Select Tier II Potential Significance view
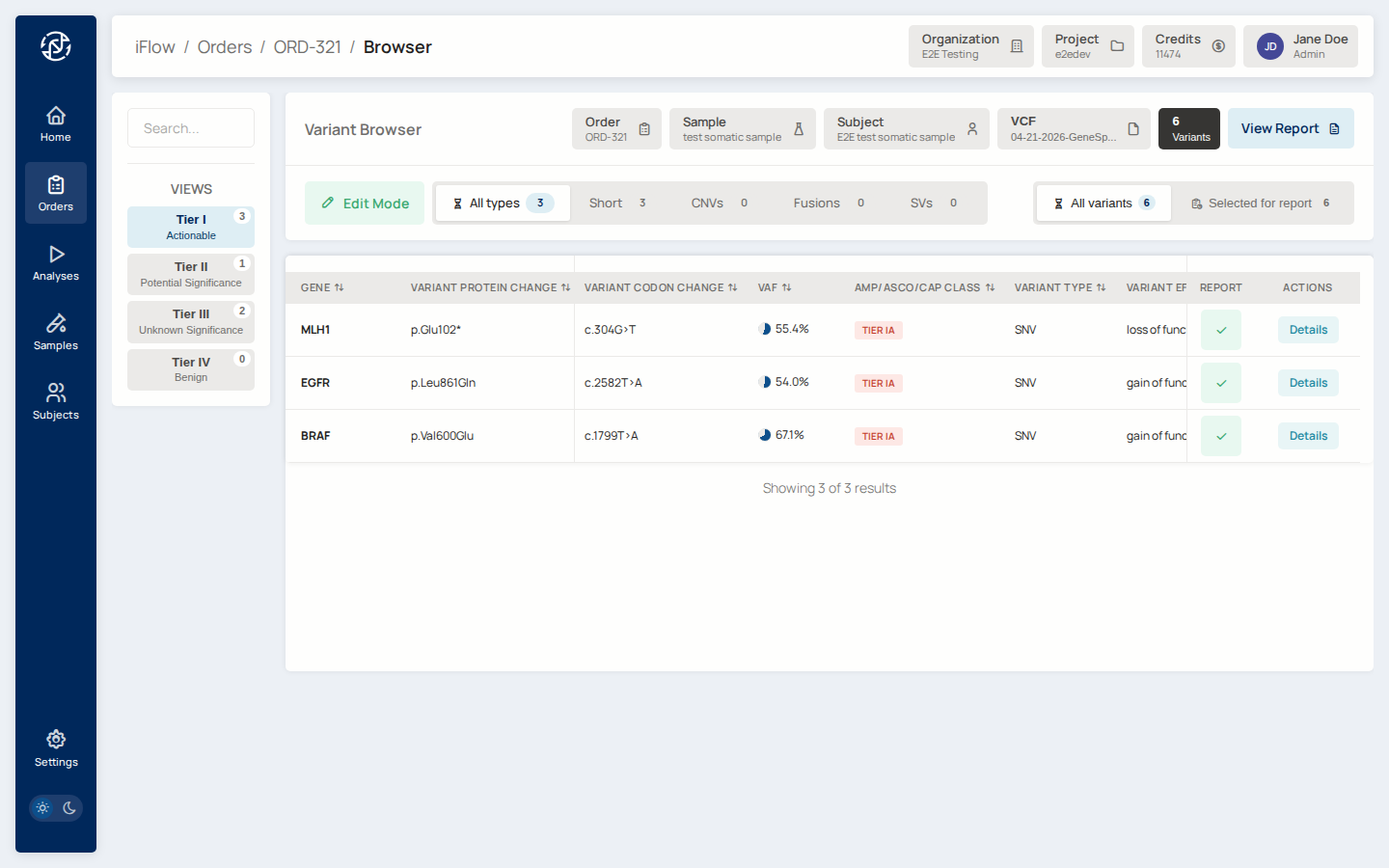The width and height of the screenshot is (1389, 868). click(x=191, y=274)
